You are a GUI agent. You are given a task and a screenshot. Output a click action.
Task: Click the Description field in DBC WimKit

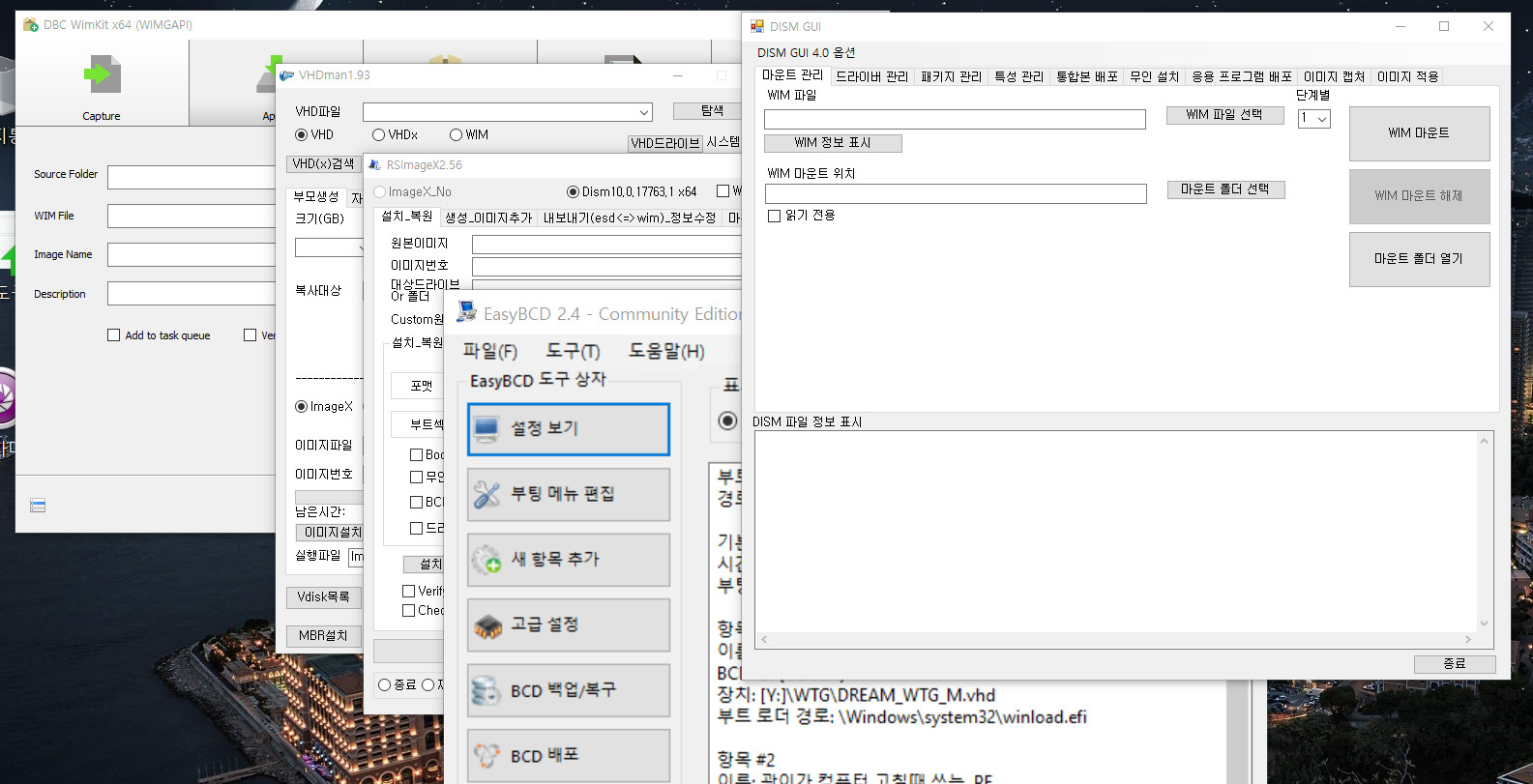[192, 294]
